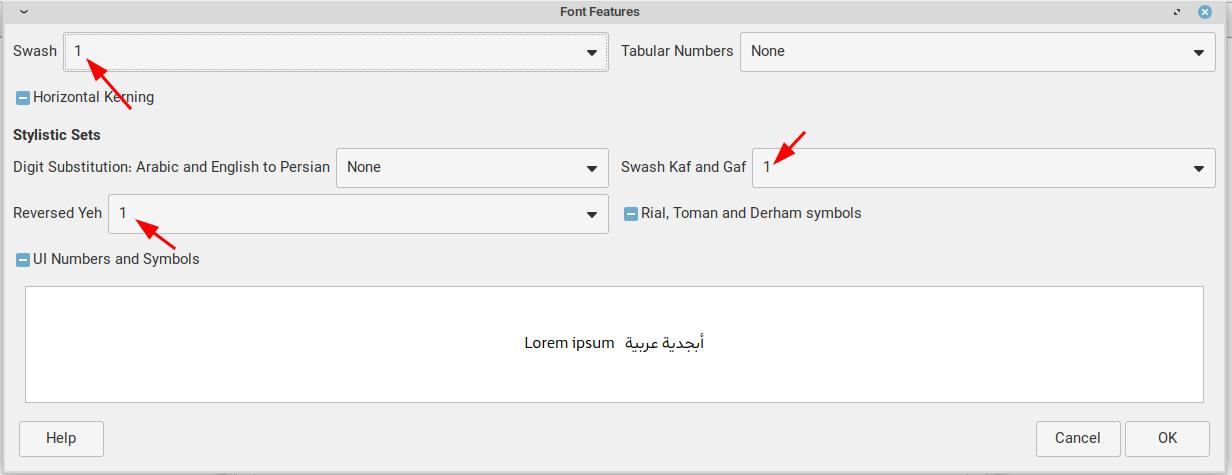This screenshot has height=475, width=1232.
Task: Expand the Reversed Yeh dropdown
Action: pos(358,214)
